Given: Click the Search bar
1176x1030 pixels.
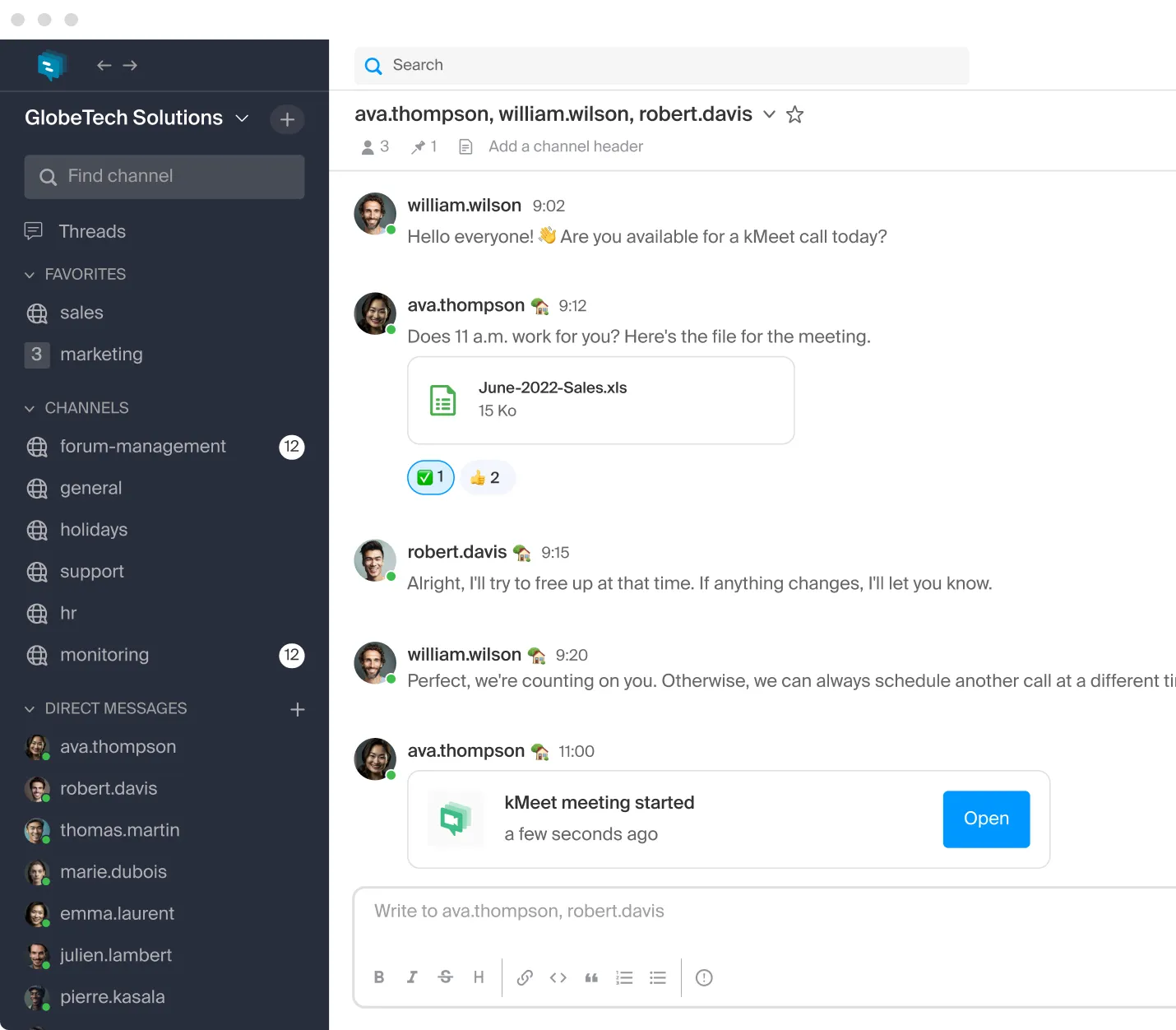Looking at the screenshot, I should [x=661, y=66].
